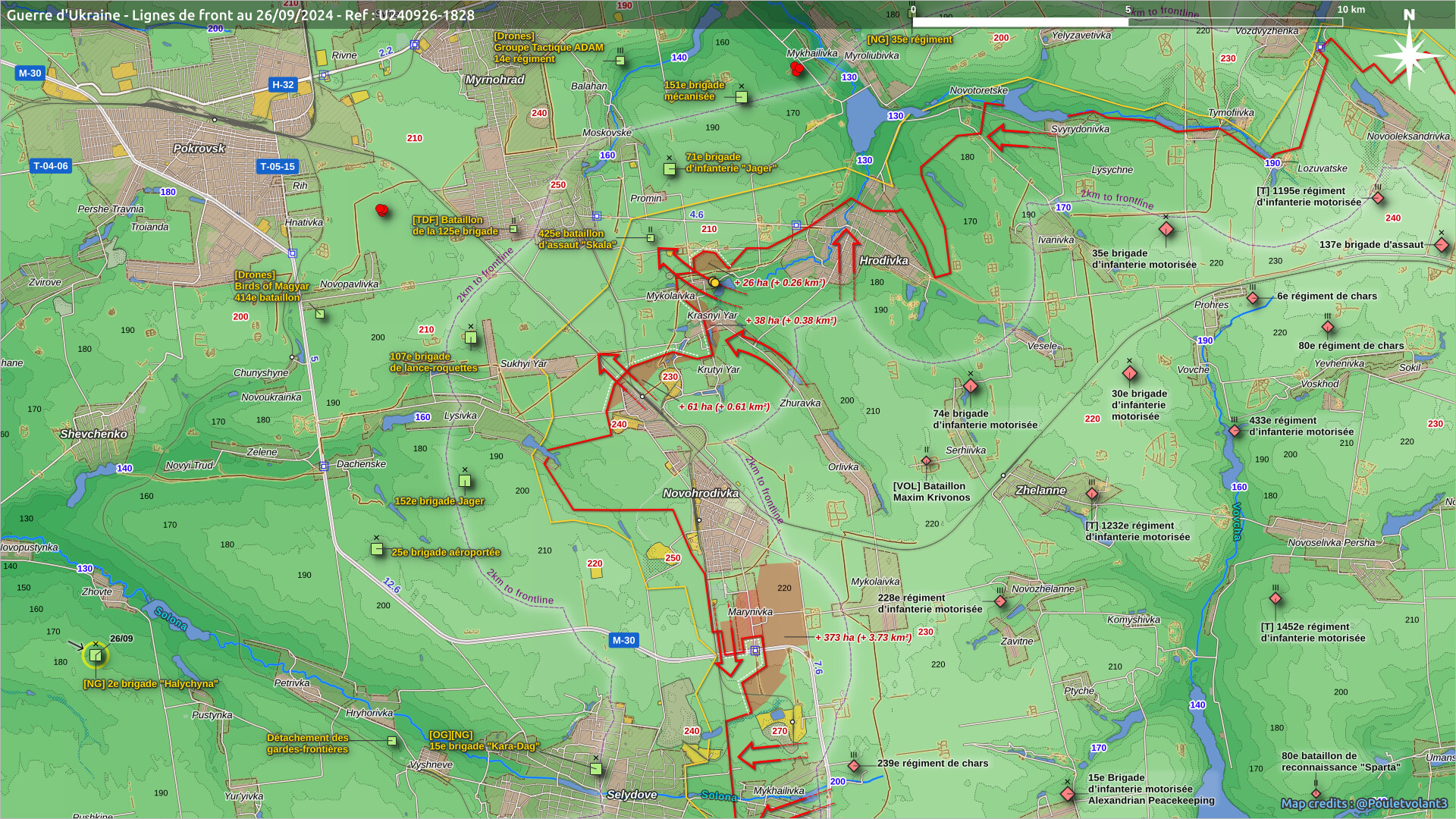Click the 74e brigade red diamond marker
Screen dimensions: 1456x819
pos(970,387)
